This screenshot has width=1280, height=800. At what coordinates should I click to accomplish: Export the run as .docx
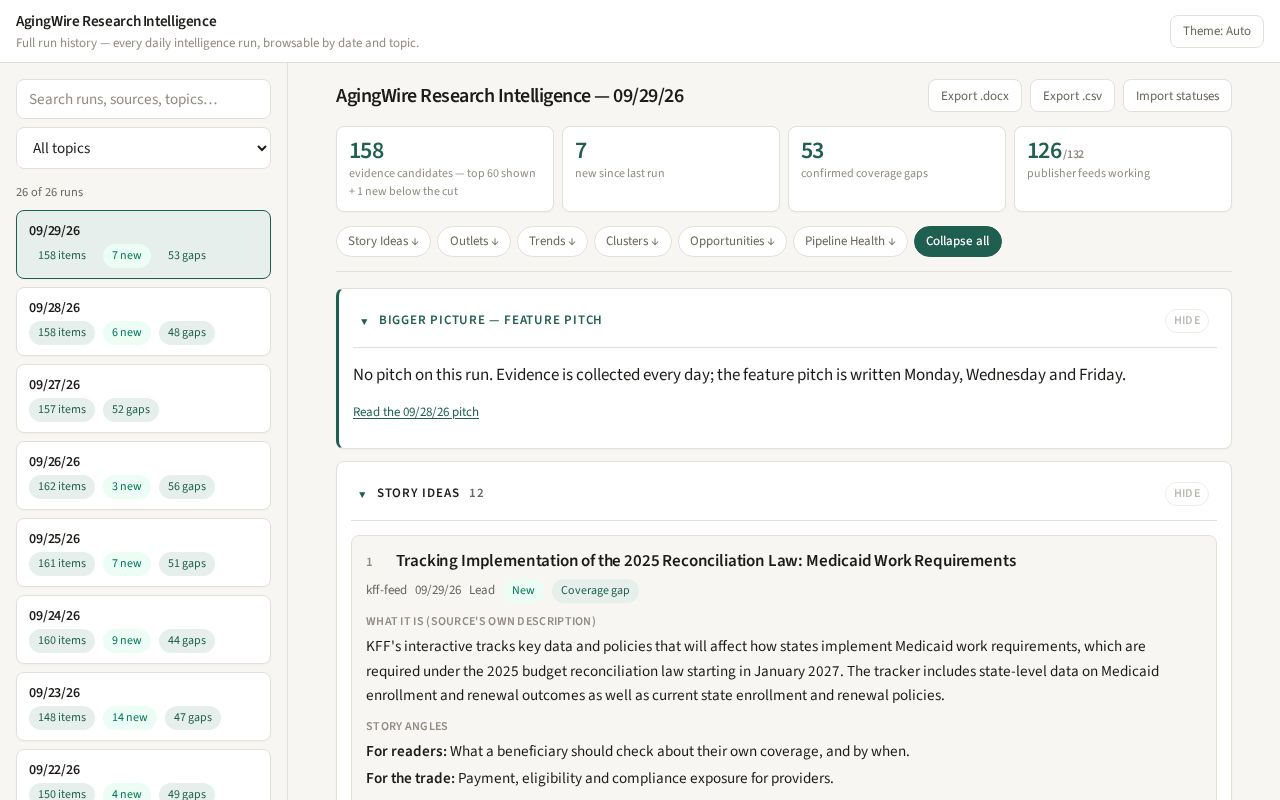tap(975, 96)
